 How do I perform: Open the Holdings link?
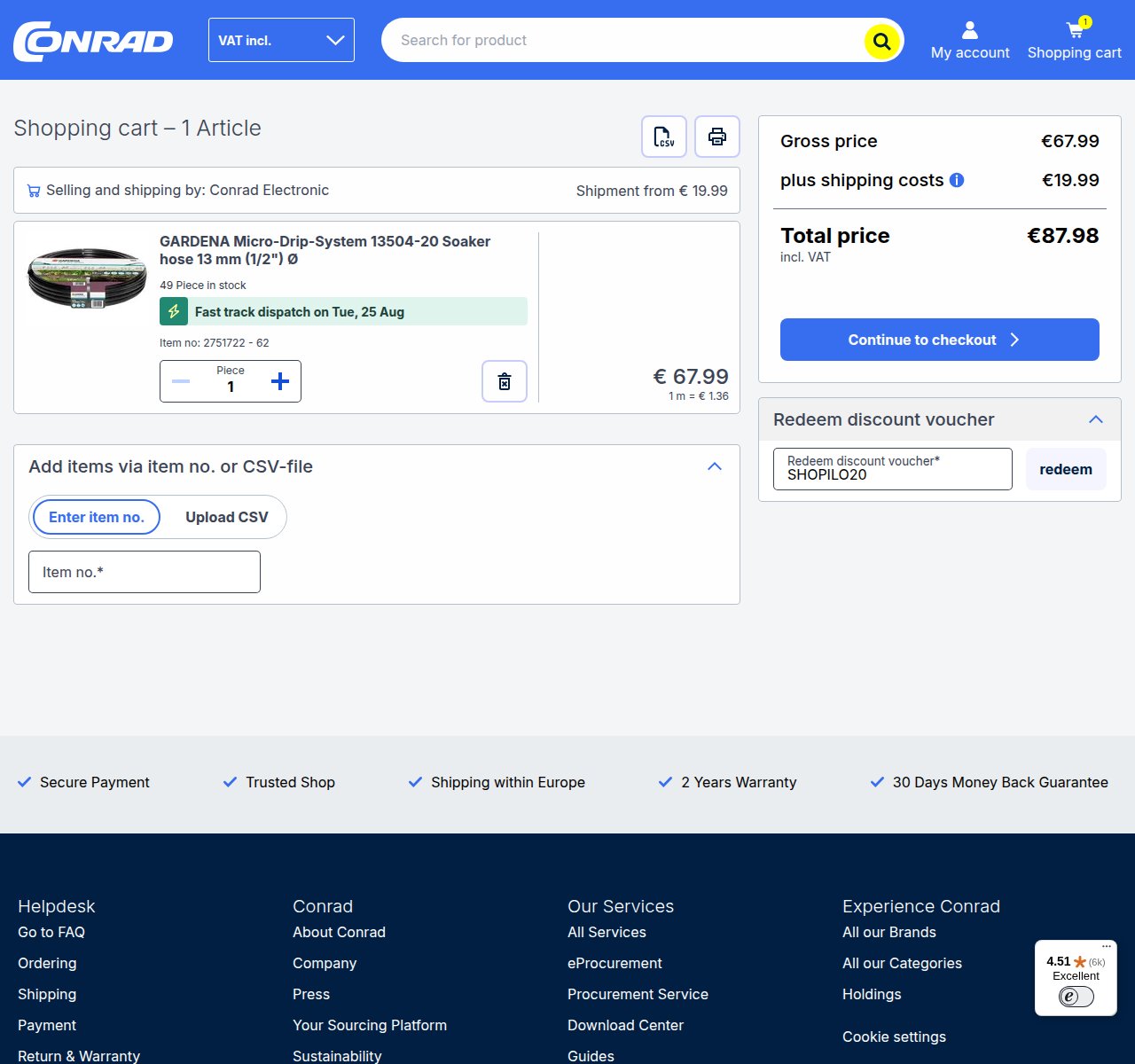point(872,994)
